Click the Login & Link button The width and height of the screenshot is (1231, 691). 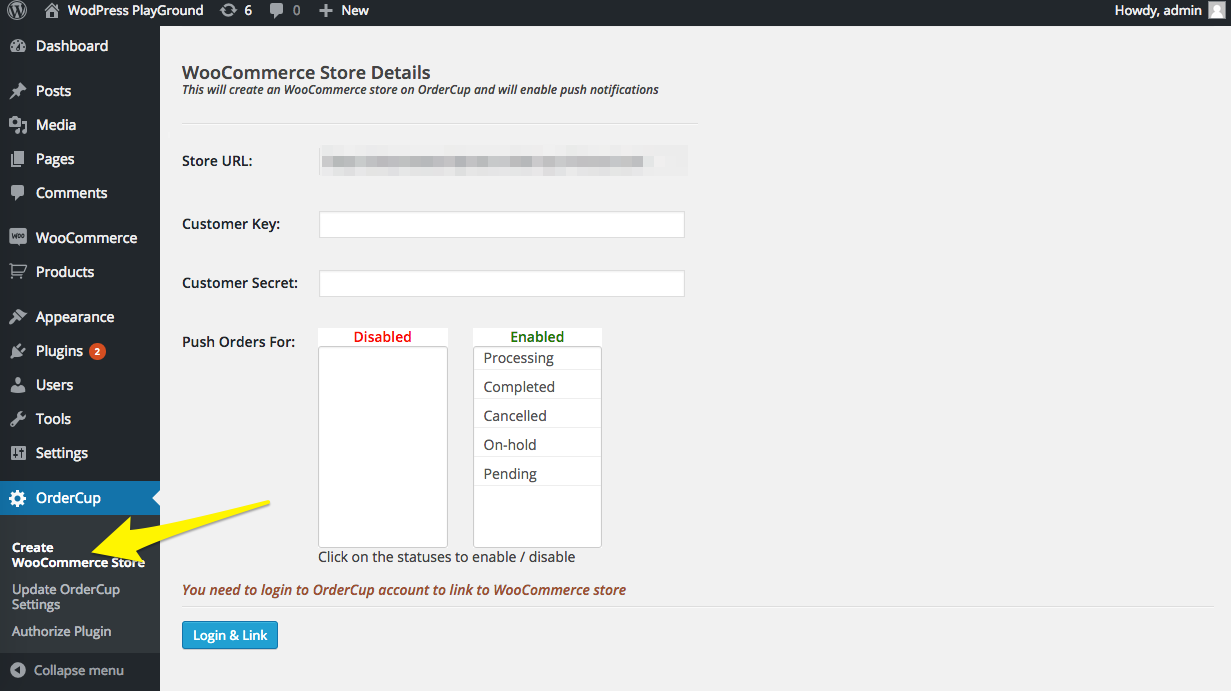pos(230,635)
